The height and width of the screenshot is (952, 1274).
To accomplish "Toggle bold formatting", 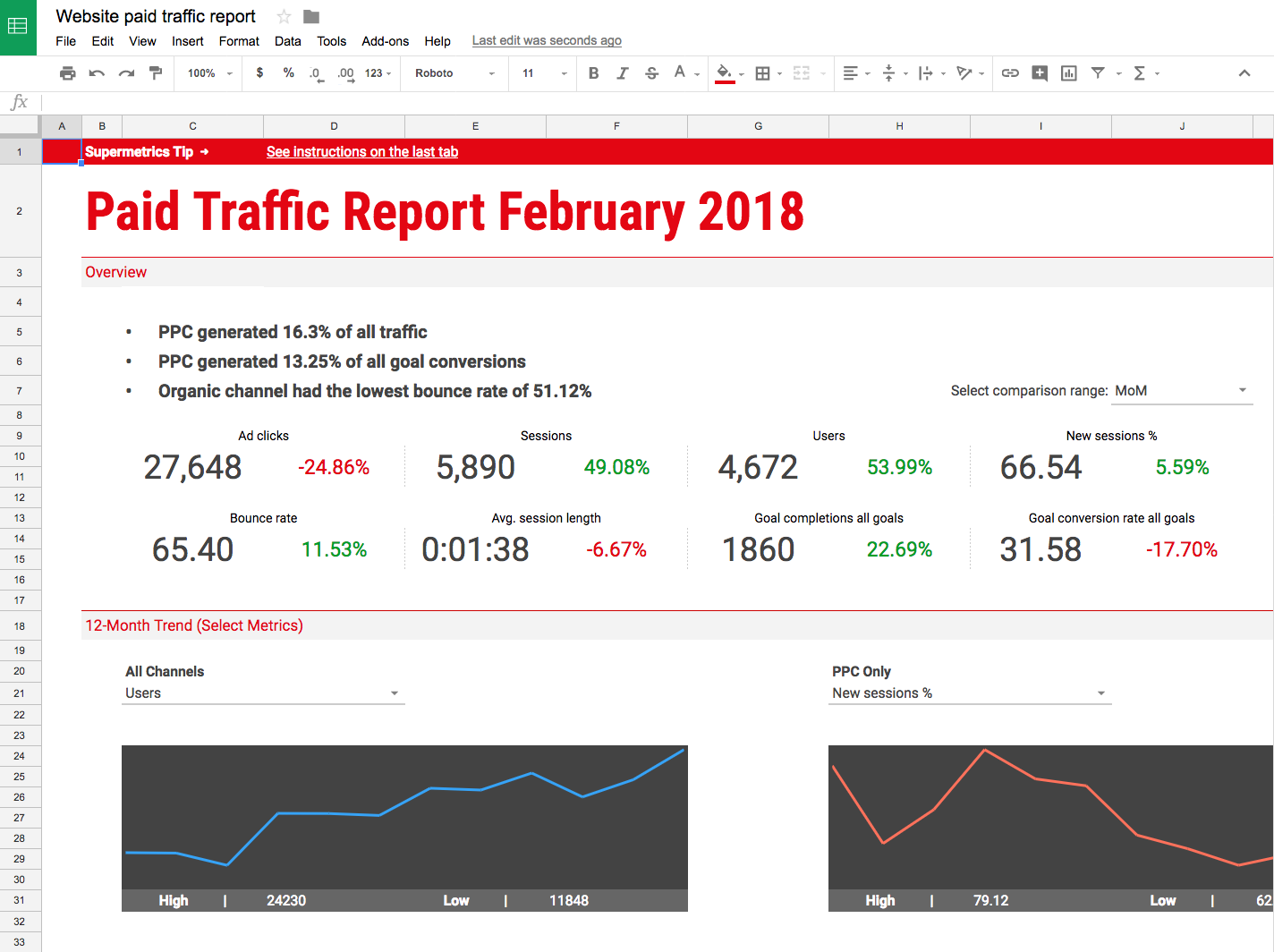I will (593, 73).
